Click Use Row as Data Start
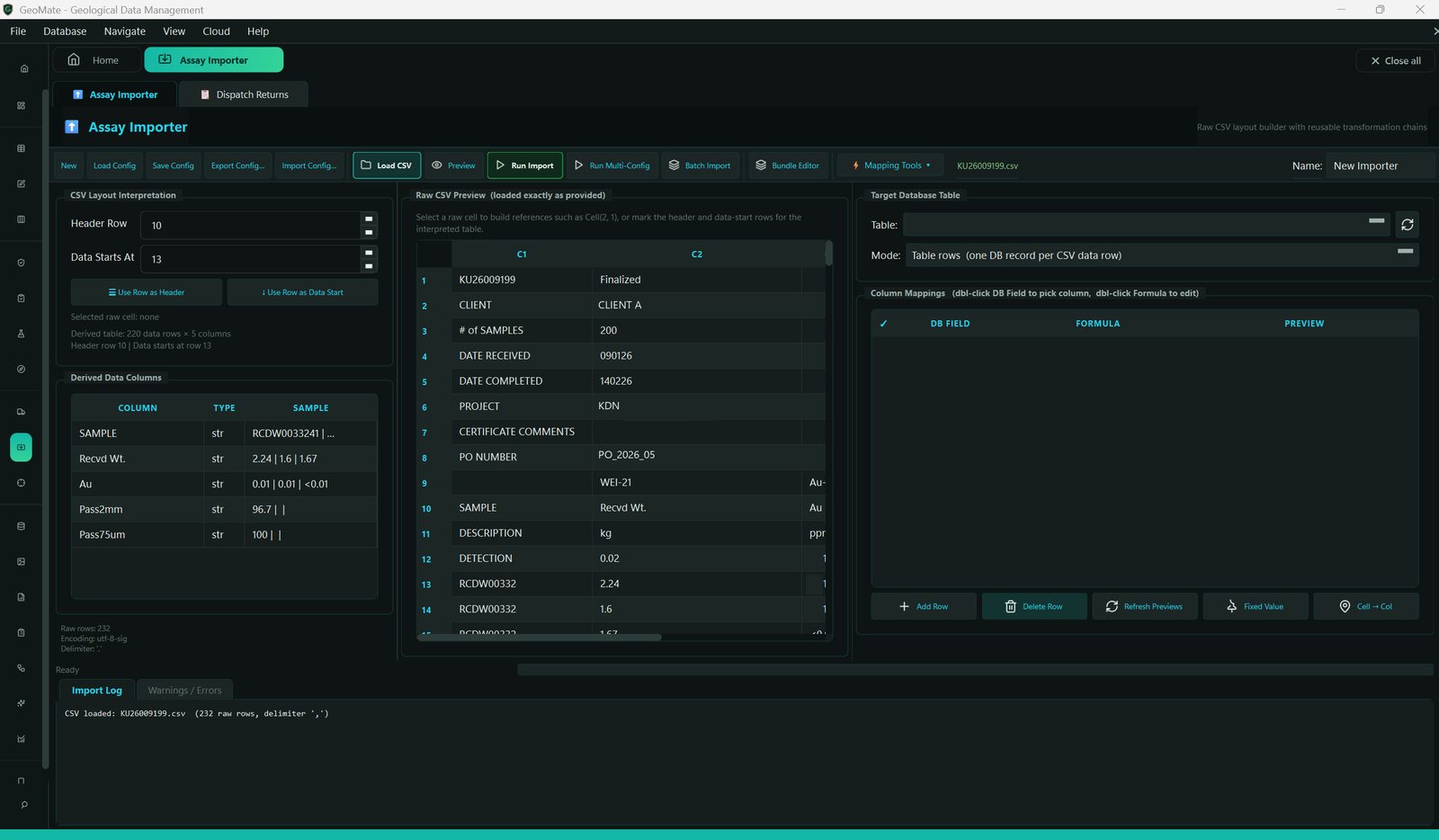 pyautogui.click(x=302, y=292)
